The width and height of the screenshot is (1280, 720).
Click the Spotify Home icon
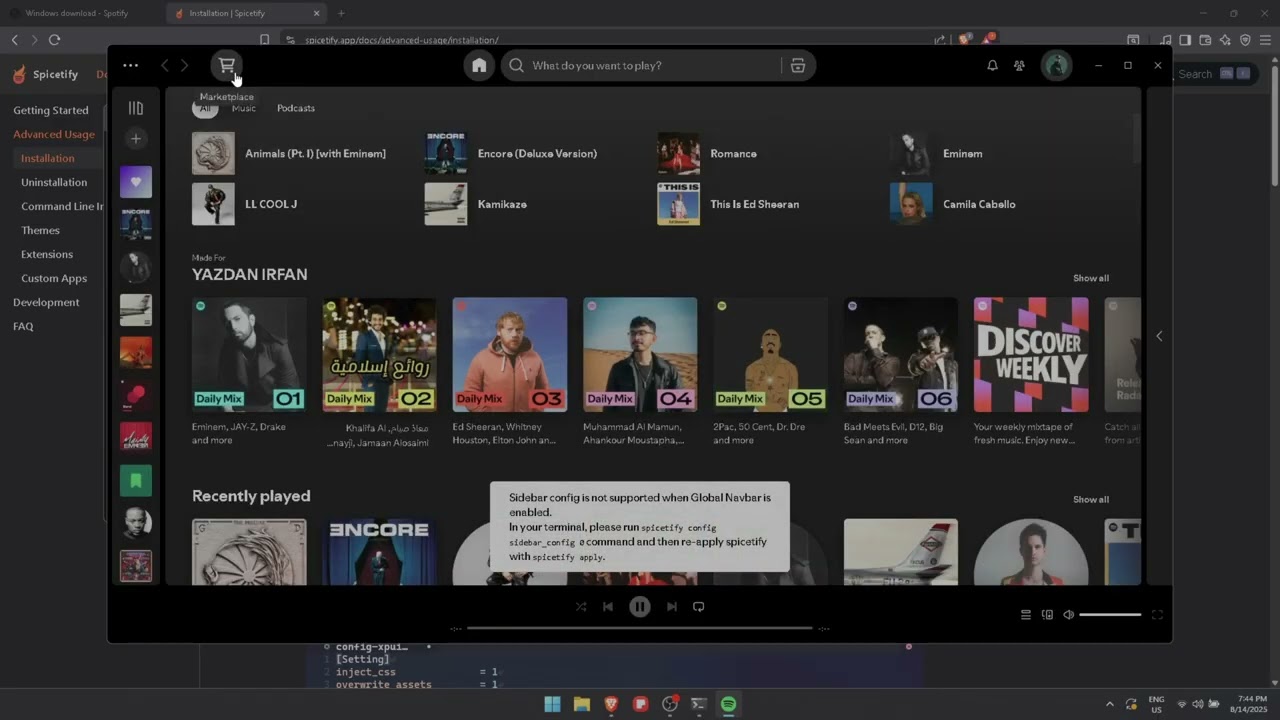tap(479, 65)
